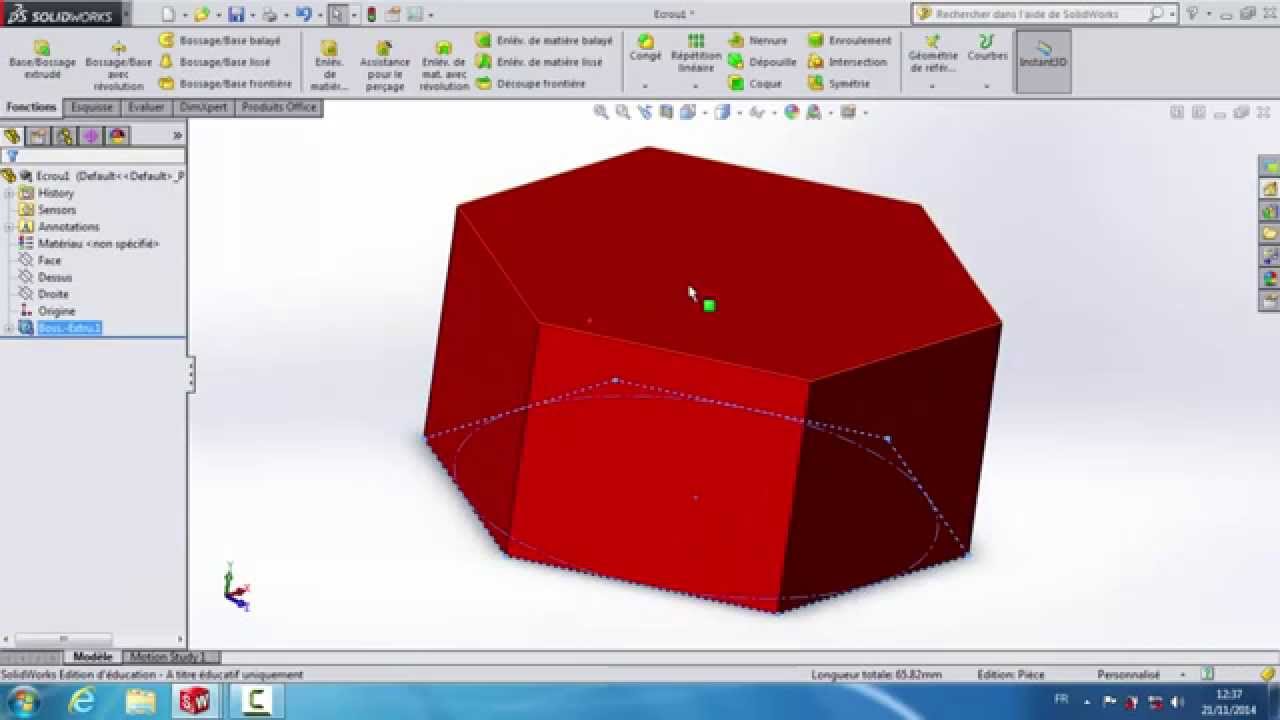Image resolution: width=1280 pixels, height=720 pixels.
Task: Select the Enroulement tool
Action: click(850, 41)
